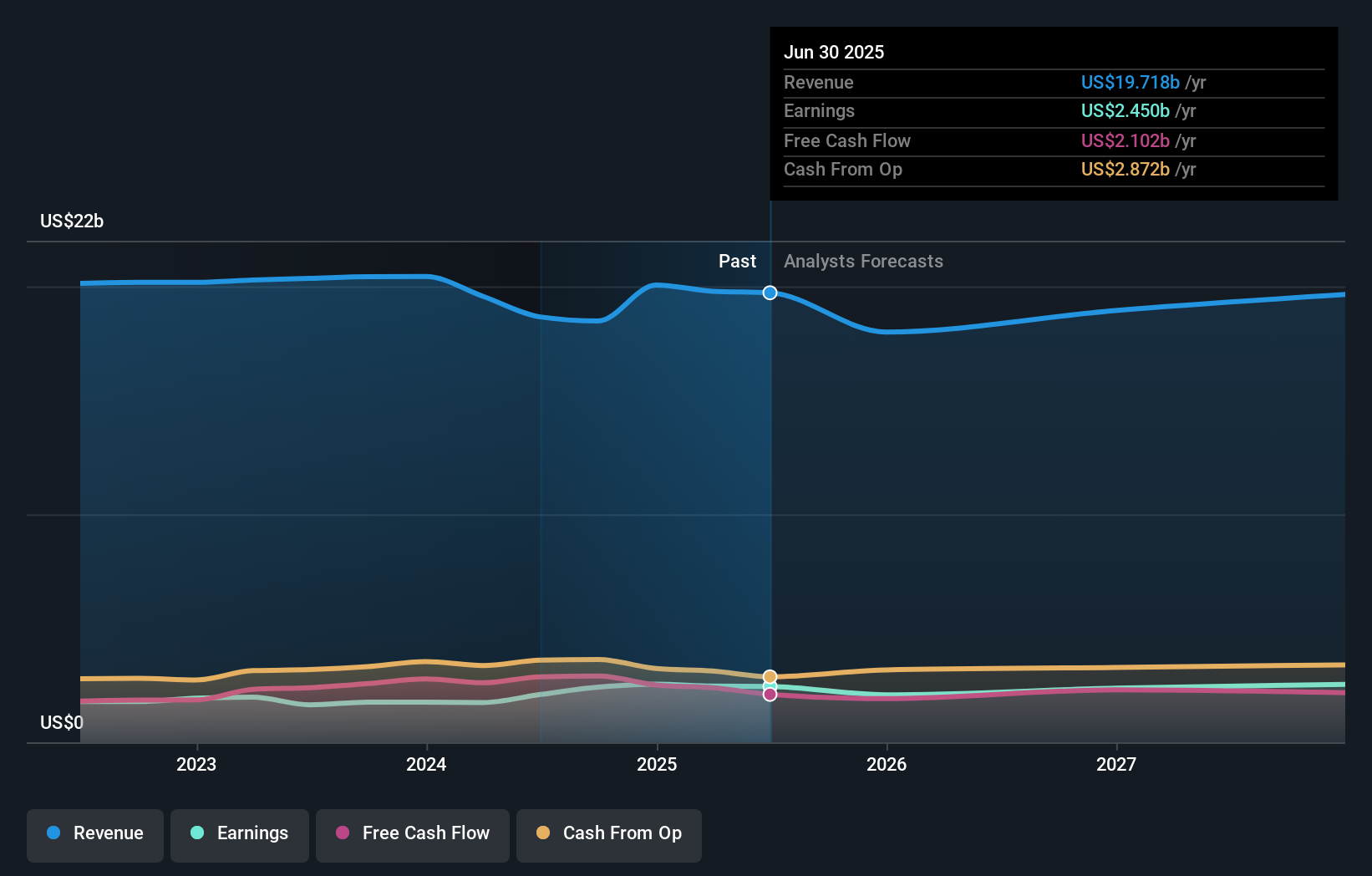Select the orange Cash From Op legend dot
The image size is (1372, 876).
coord(543,833)
